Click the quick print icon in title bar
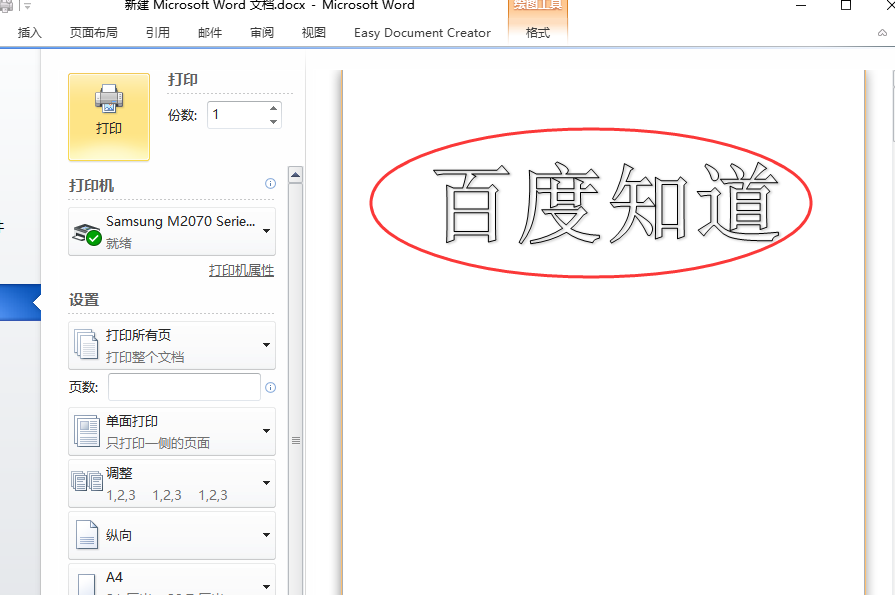895x595 pixels. coord(6,6)
